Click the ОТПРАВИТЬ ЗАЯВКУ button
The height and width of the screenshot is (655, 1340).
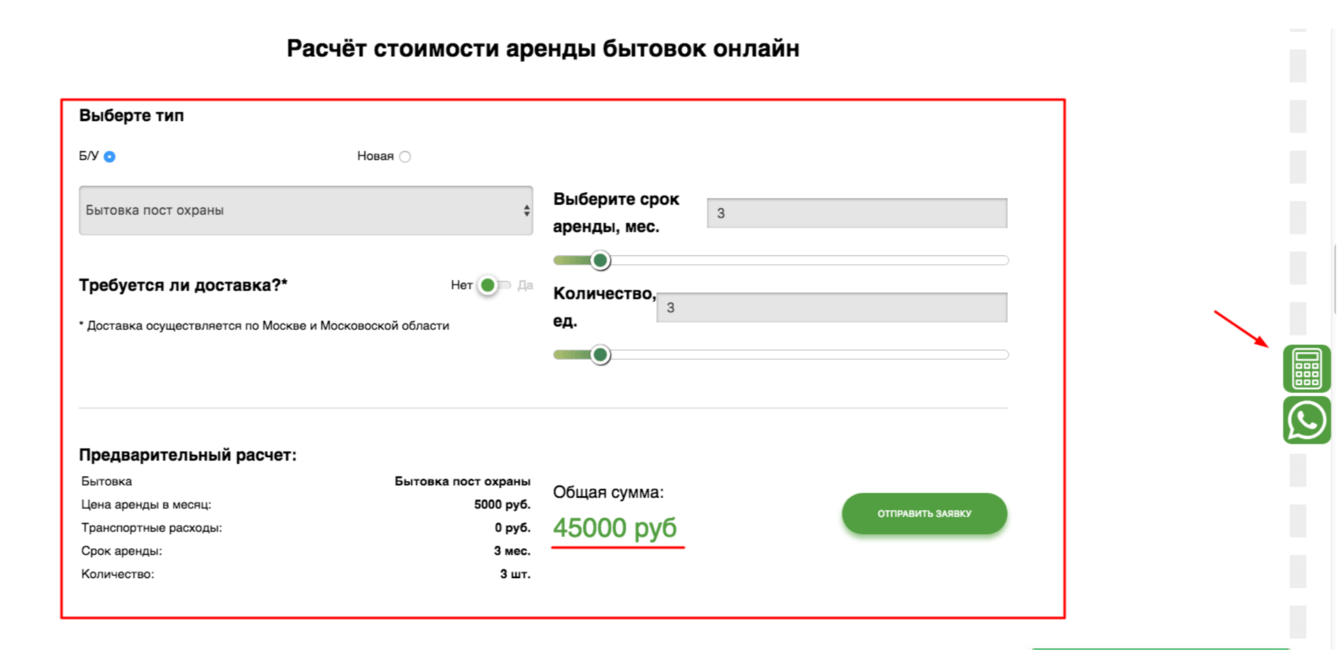[924, 514]
